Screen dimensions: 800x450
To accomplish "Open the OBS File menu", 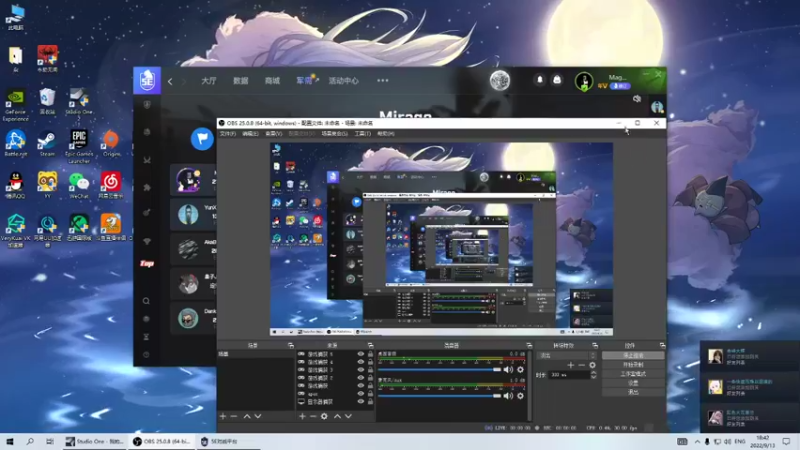I will tap(228, 134).
